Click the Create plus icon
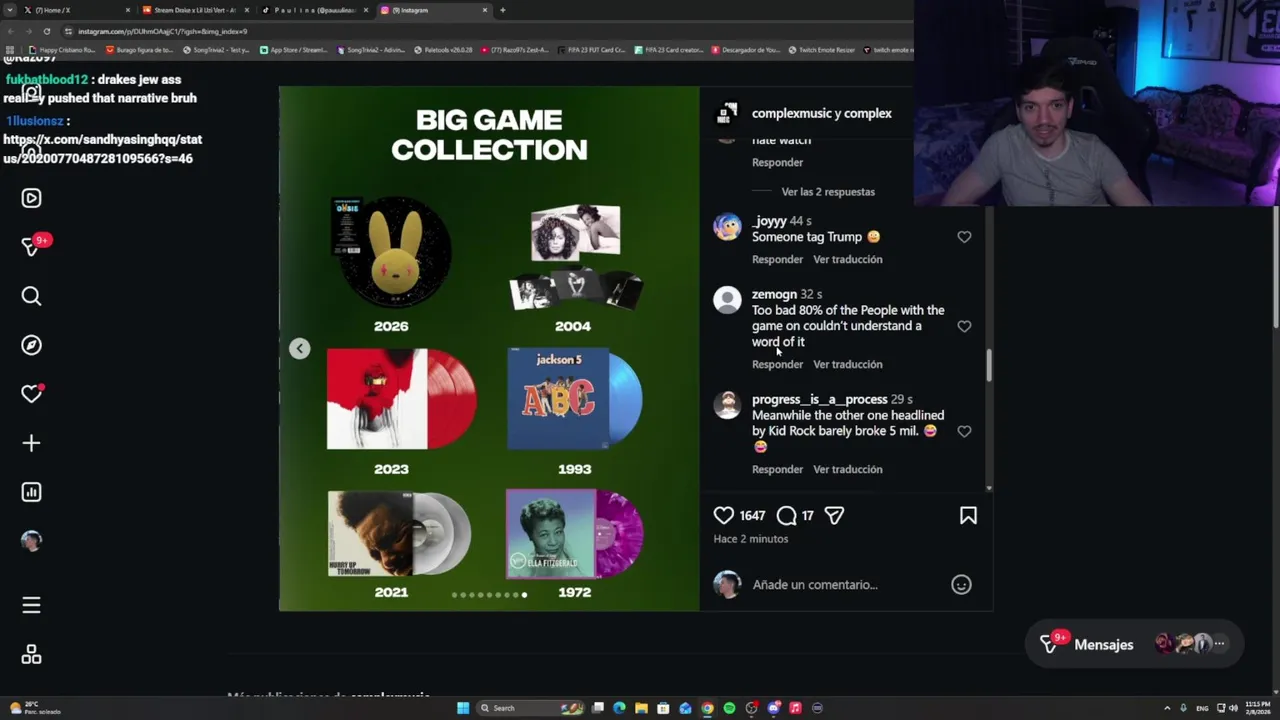 pyautogui.click(x=31, y=443)
